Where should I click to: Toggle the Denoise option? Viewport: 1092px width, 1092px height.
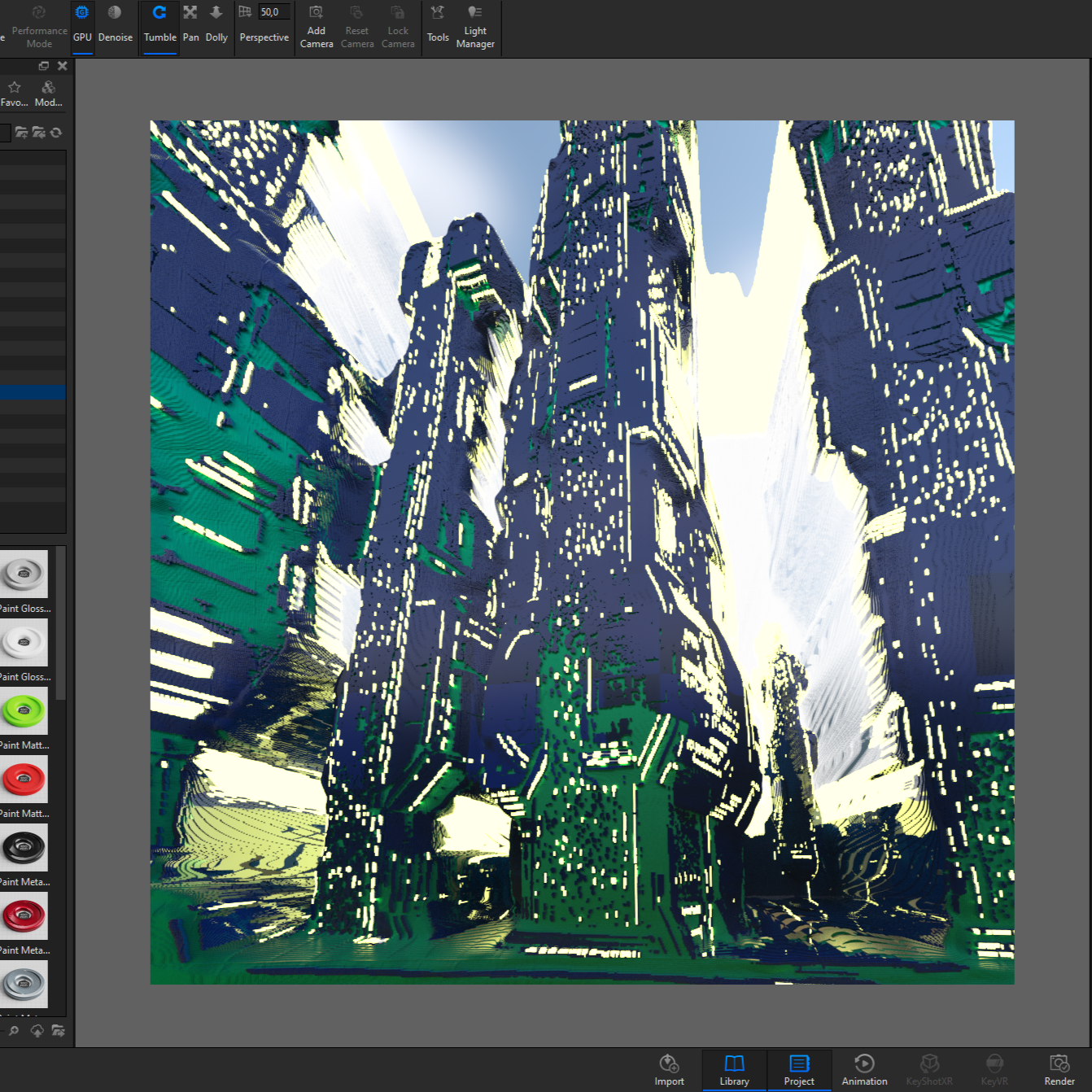coord(115,27)
